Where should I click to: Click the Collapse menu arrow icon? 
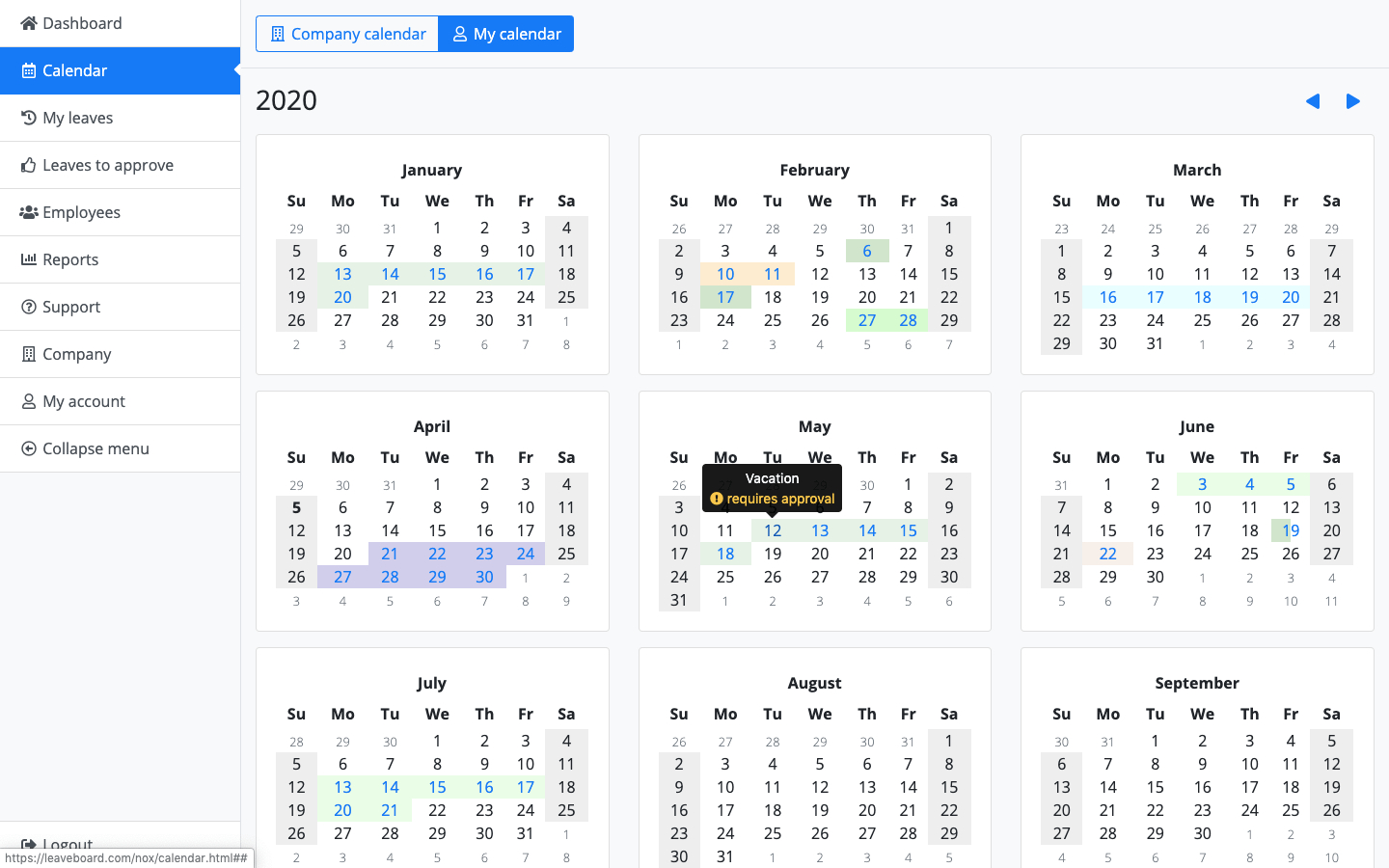29,448
